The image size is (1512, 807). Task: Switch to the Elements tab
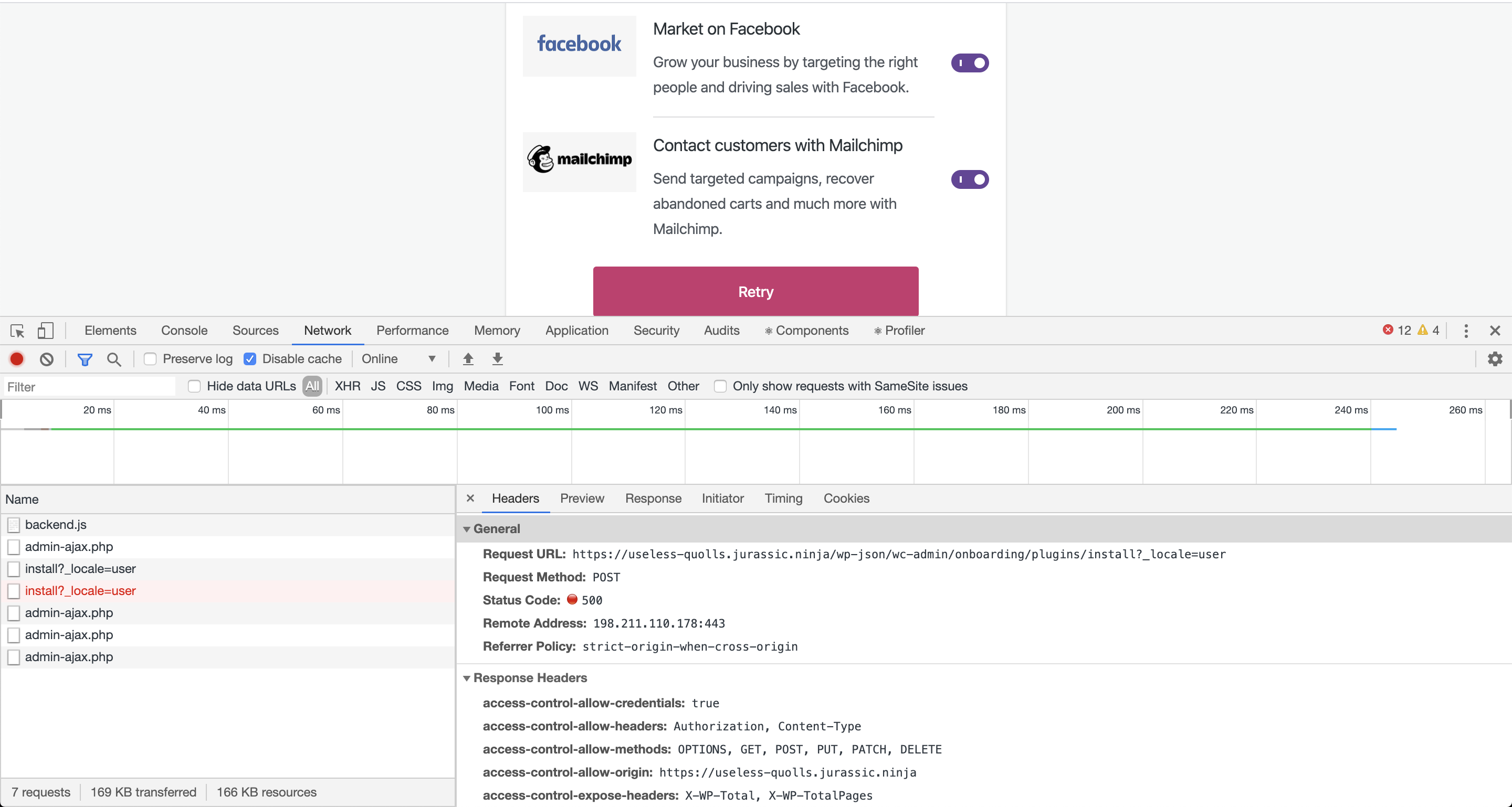(x=110, y=331)
